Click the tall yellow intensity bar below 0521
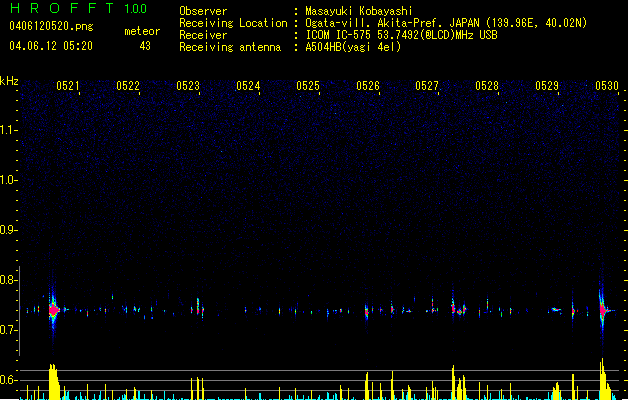629x400 pixels. 54,382
